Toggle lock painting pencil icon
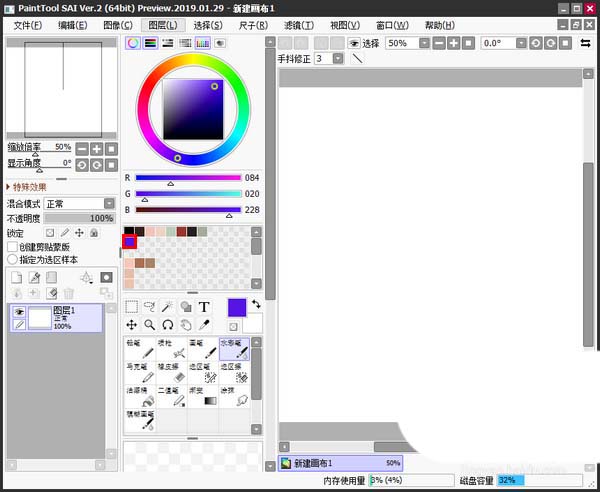Image resolution: width=600 pixels, height=492 pixels. [65, 233]
